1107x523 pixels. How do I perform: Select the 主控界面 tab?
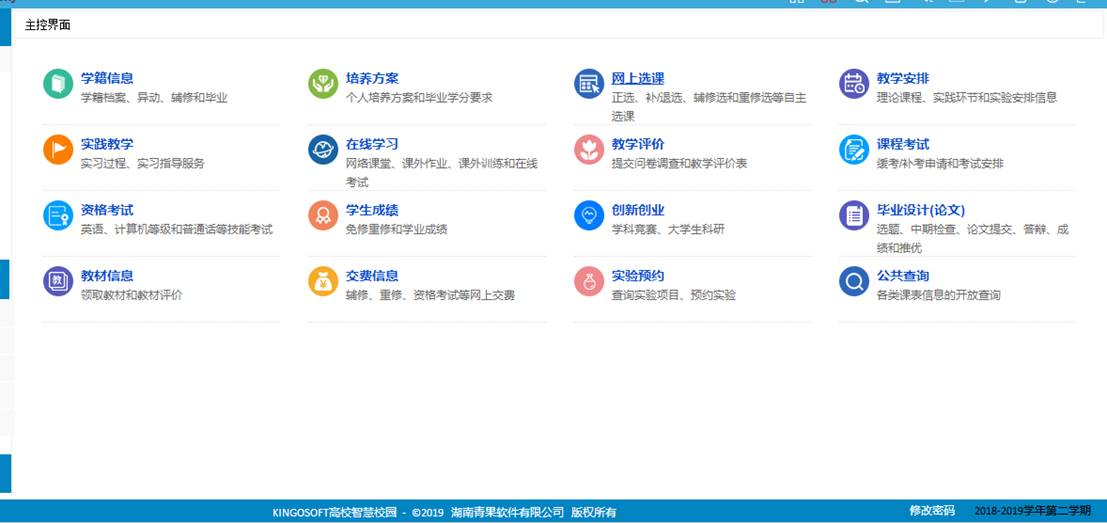47,25
